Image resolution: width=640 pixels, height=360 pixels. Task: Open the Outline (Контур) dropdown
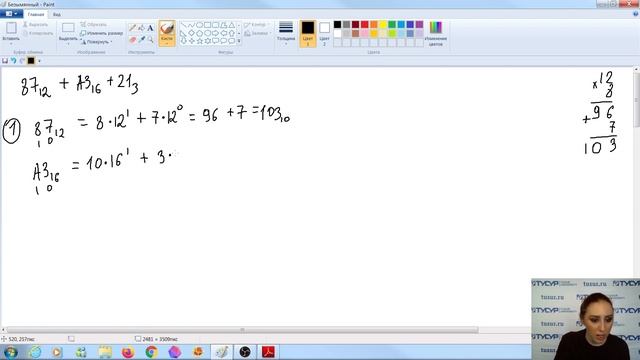[x=257, y=25]
